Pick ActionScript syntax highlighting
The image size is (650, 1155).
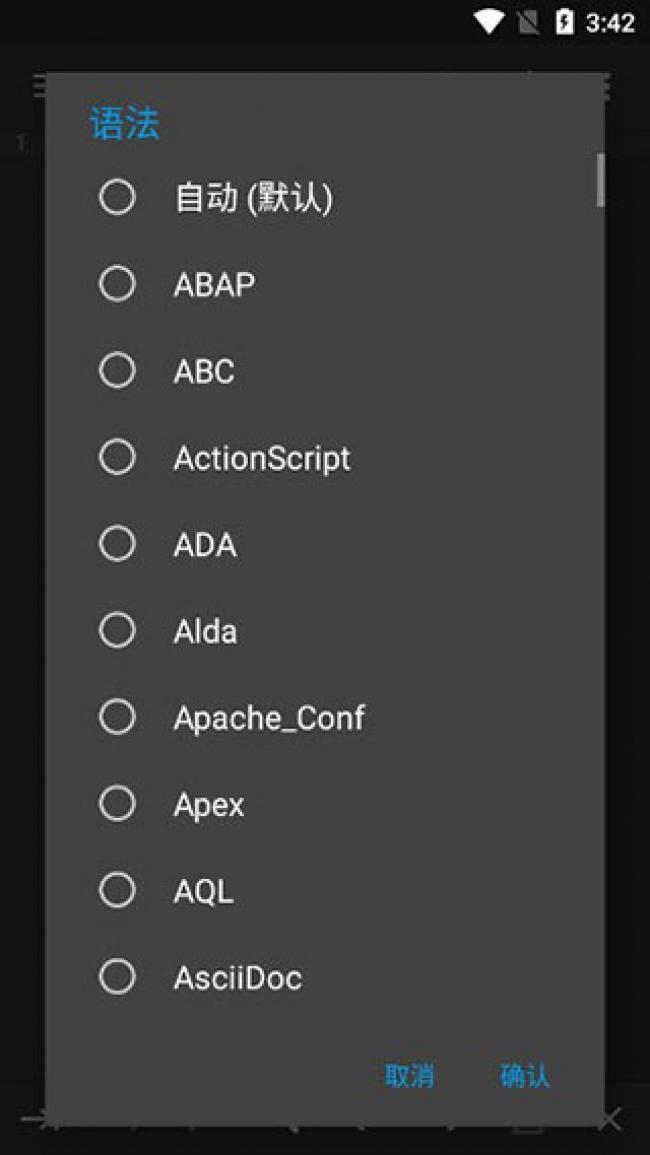pyautogui.click(x=118, y=457)
